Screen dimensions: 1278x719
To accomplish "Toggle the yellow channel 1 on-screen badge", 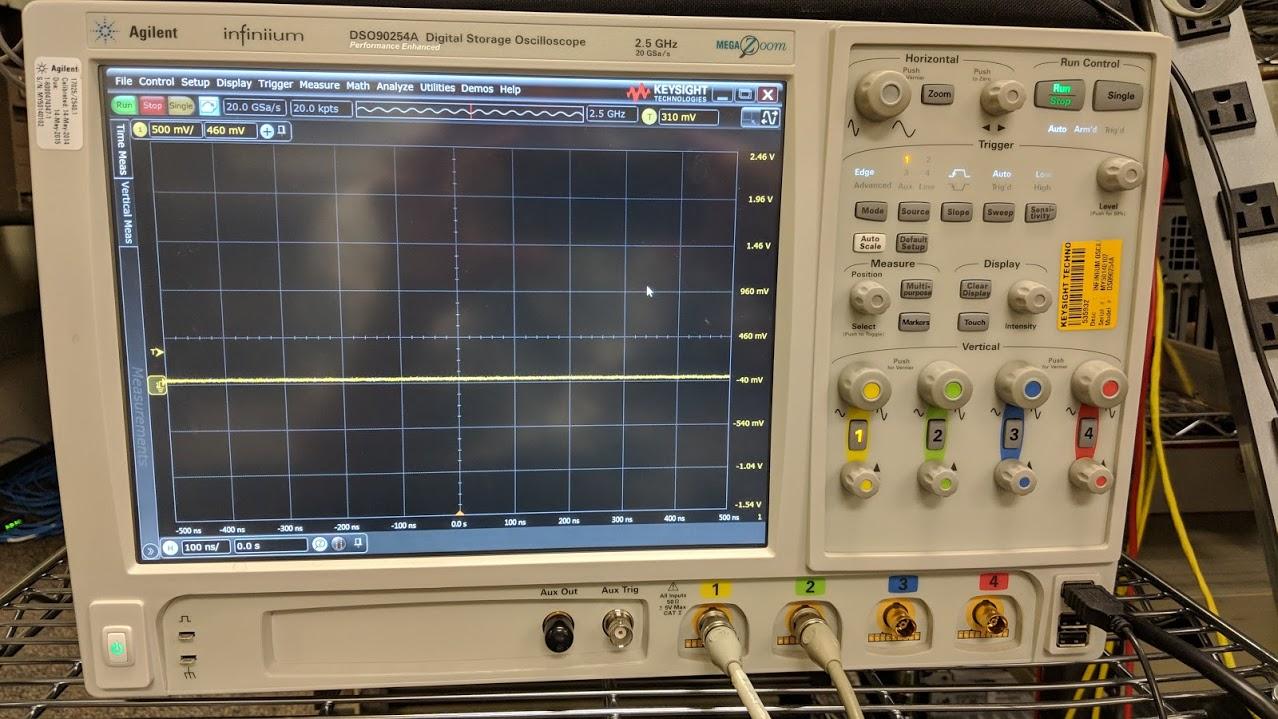I will pos(140,130).
